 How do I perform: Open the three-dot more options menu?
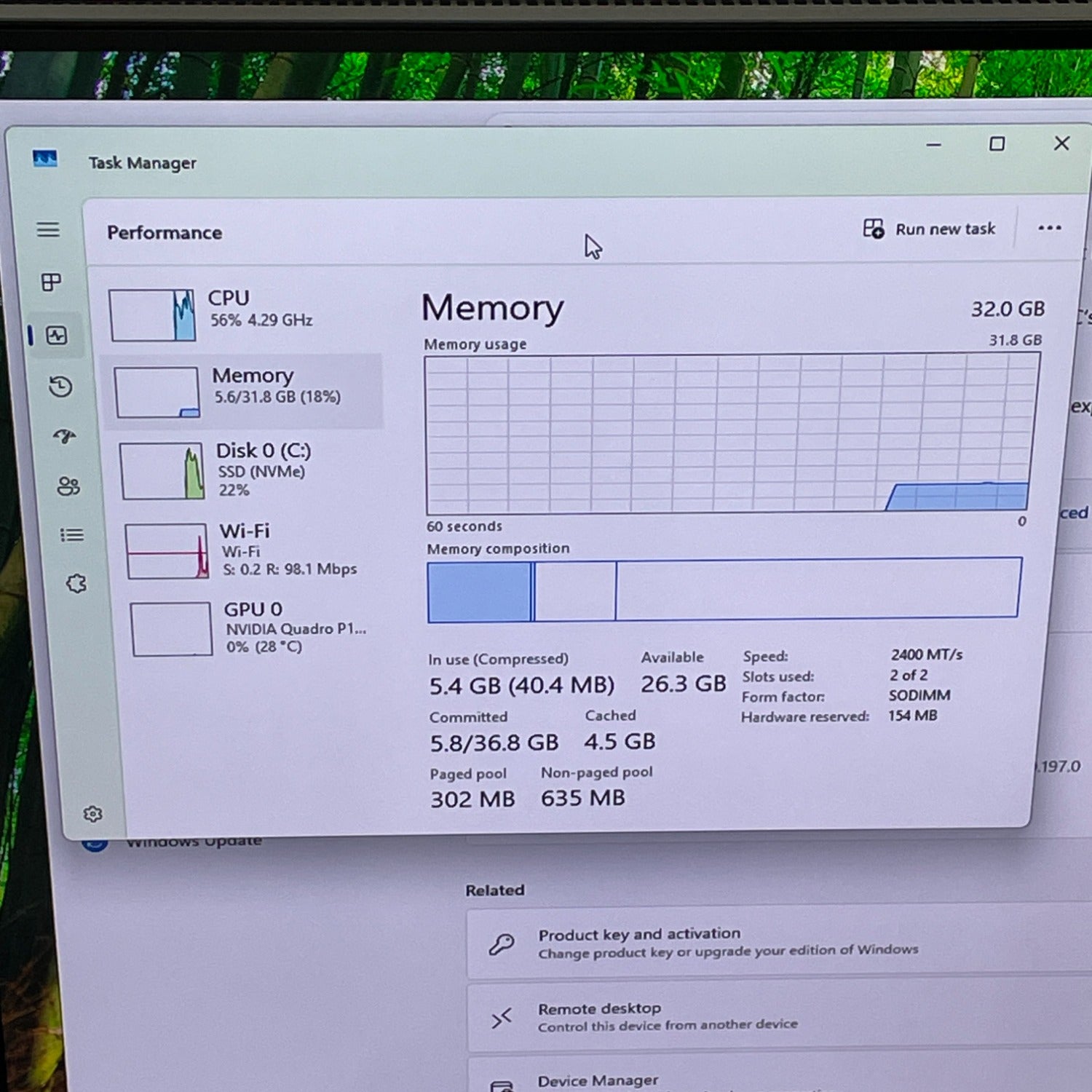click(x=1049, y=229)
